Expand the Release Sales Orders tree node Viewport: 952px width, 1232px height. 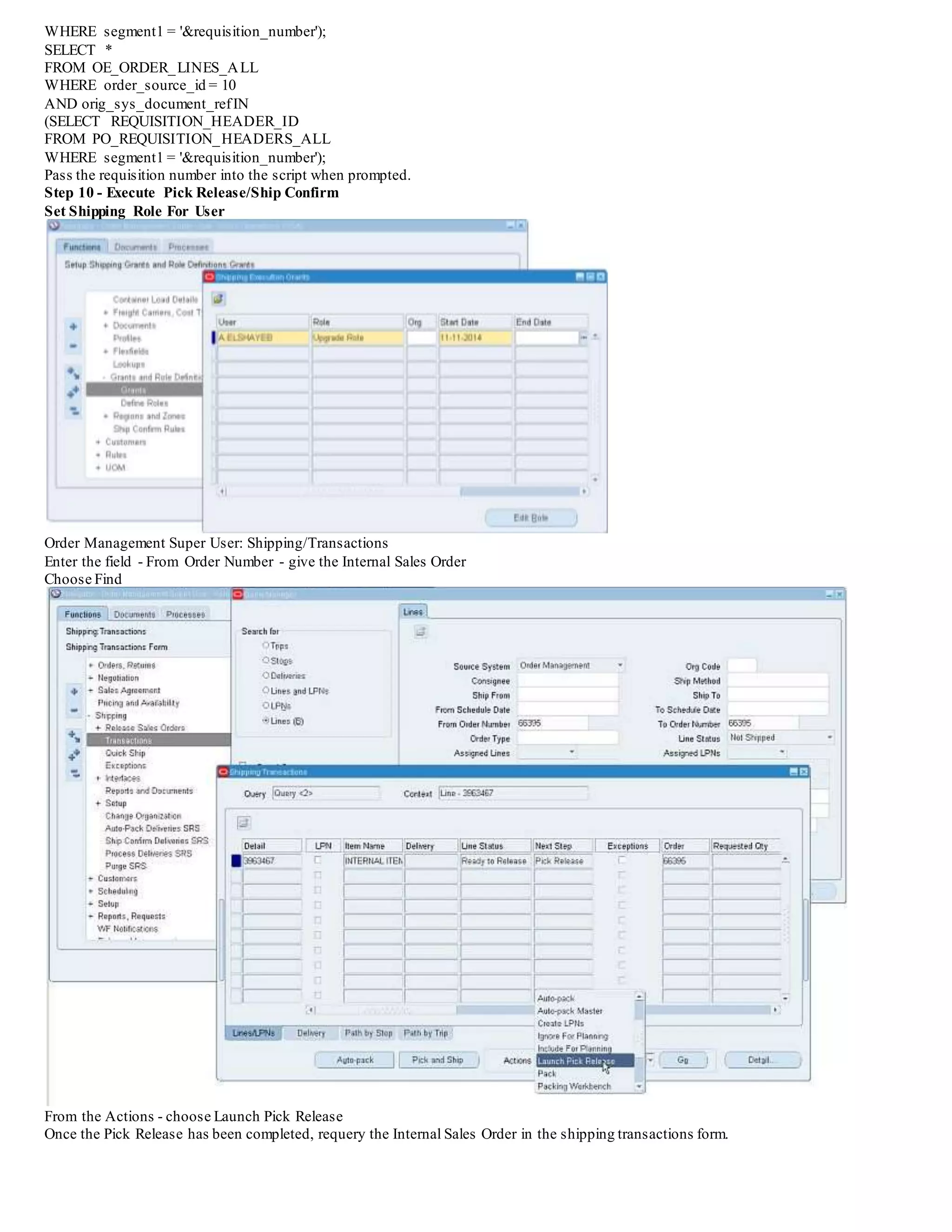coord(98,728)
